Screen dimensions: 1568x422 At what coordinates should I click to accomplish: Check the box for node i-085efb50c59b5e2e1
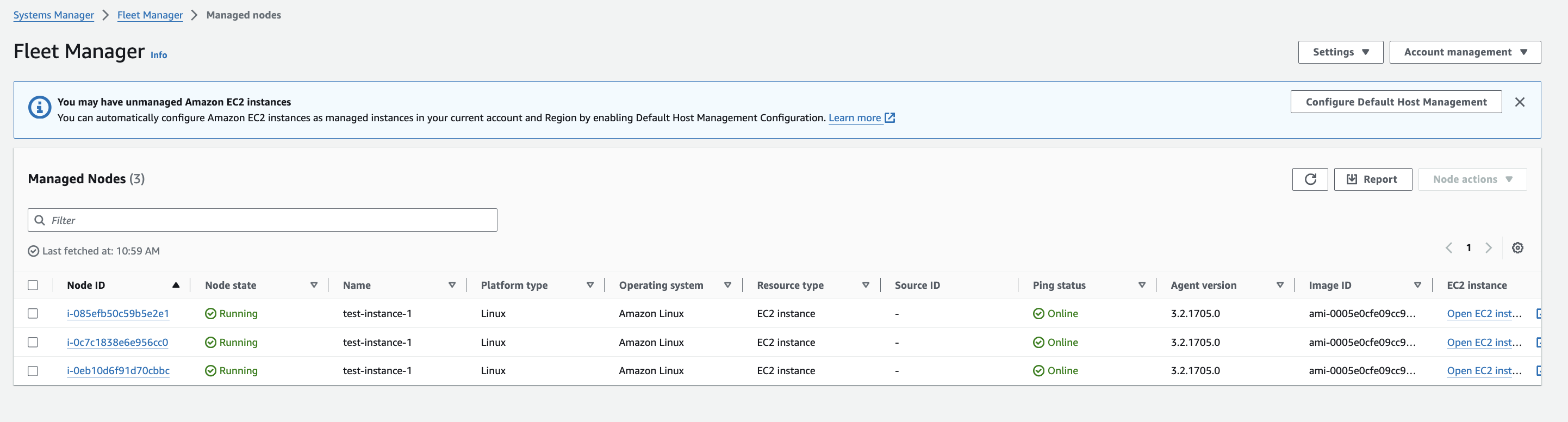coord(33,314)
